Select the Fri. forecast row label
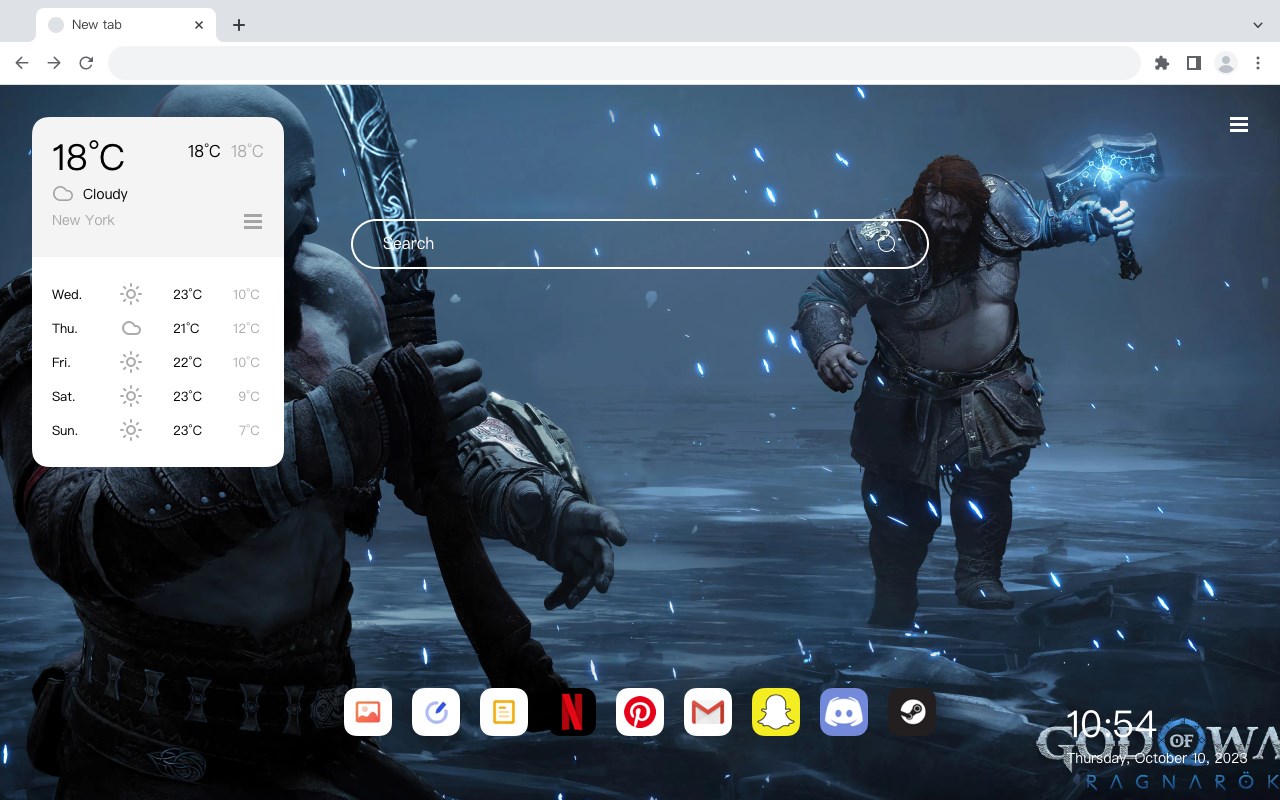This screenshot has width=1280, height=800. coord(62,362)
